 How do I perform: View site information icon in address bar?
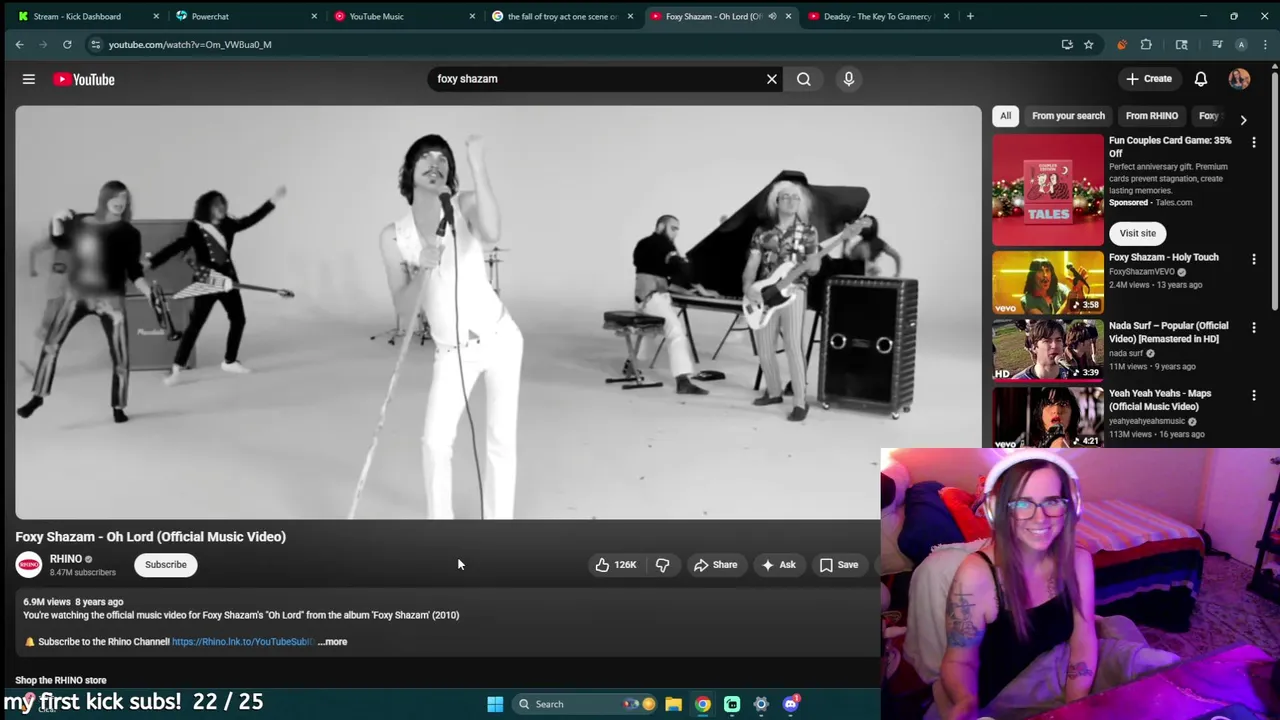pyautogui.click(x=95, y=44)
